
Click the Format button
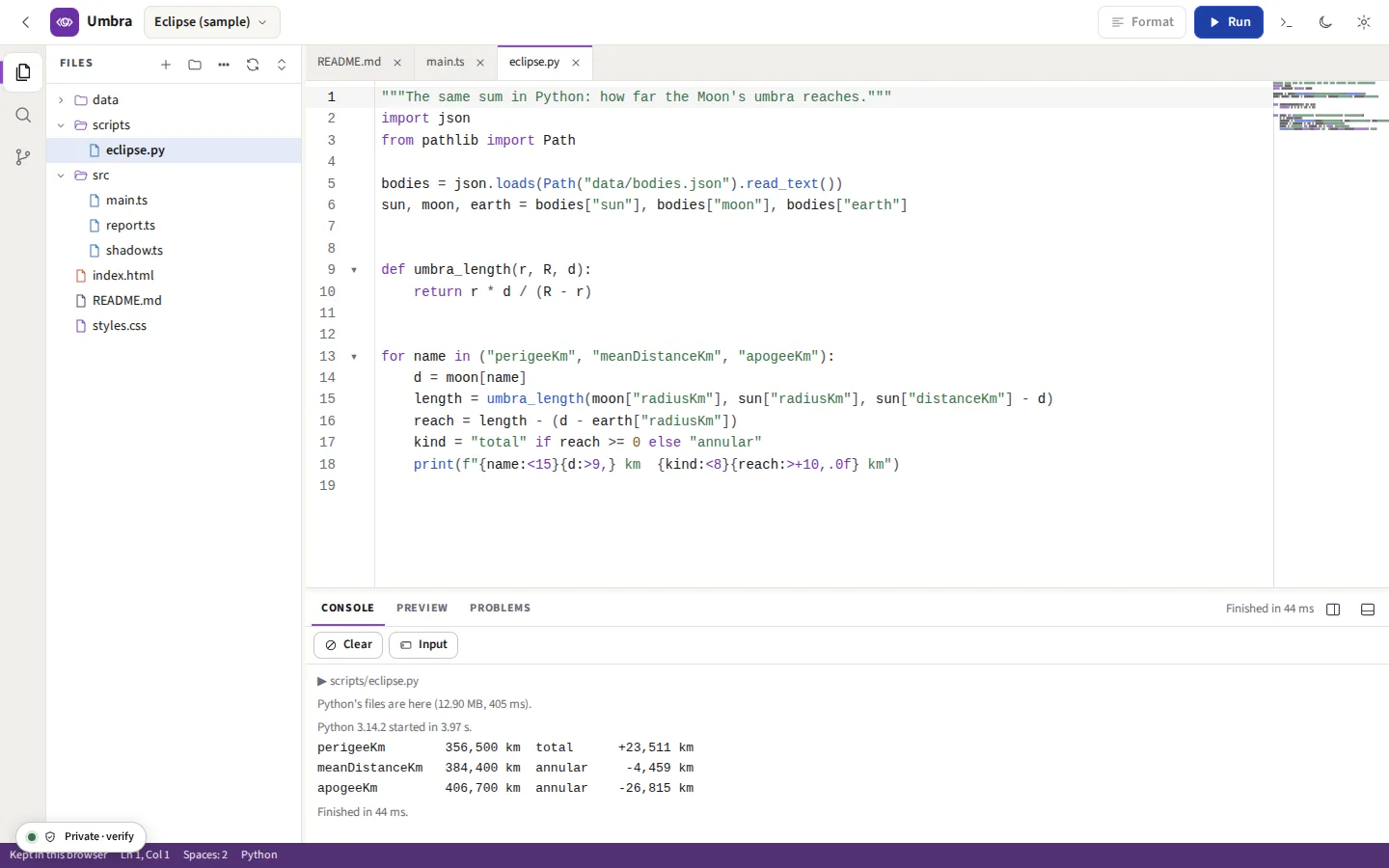click(x=1142, y=22)
